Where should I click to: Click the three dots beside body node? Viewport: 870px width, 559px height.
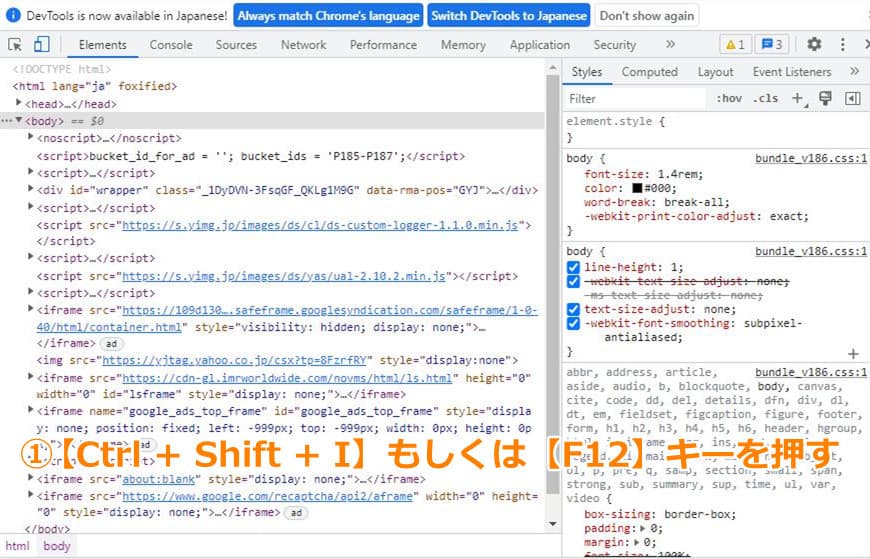tap(7, 120)
